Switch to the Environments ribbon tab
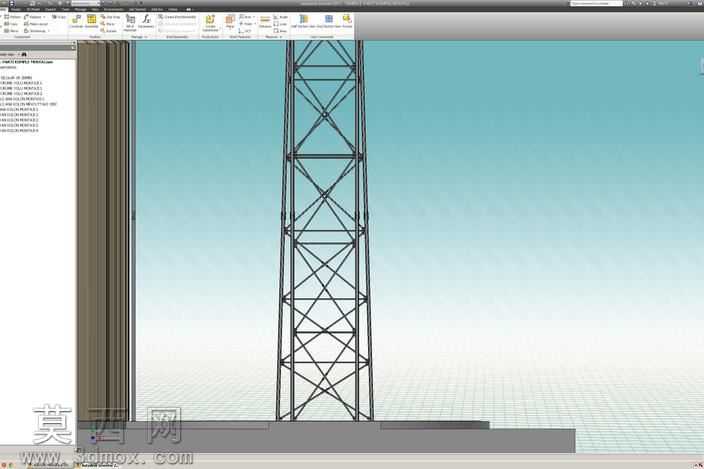The width and height of the screenshot is (704, 469). coord(114,9)
